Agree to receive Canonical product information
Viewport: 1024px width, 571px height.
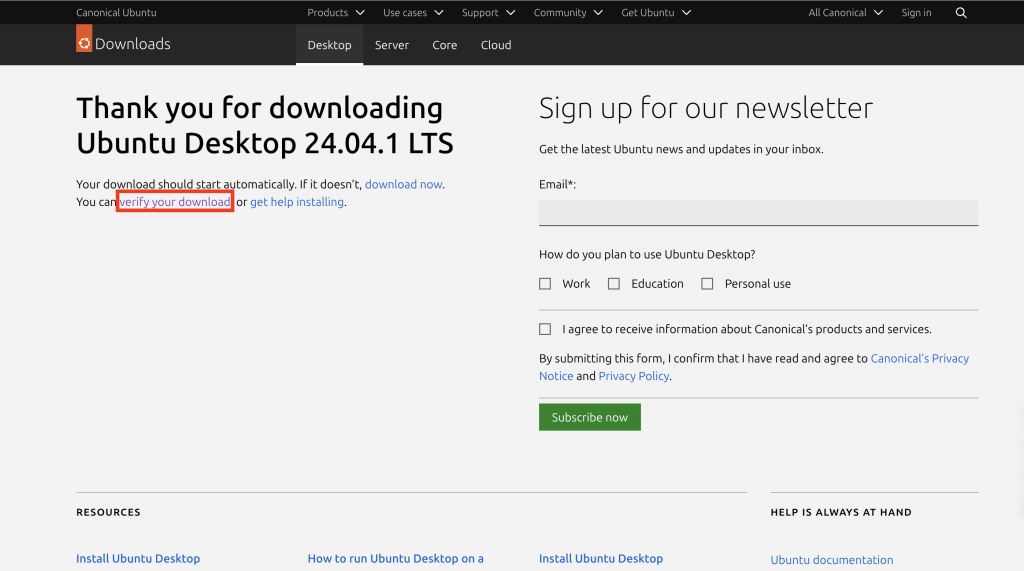coord(545,329)
